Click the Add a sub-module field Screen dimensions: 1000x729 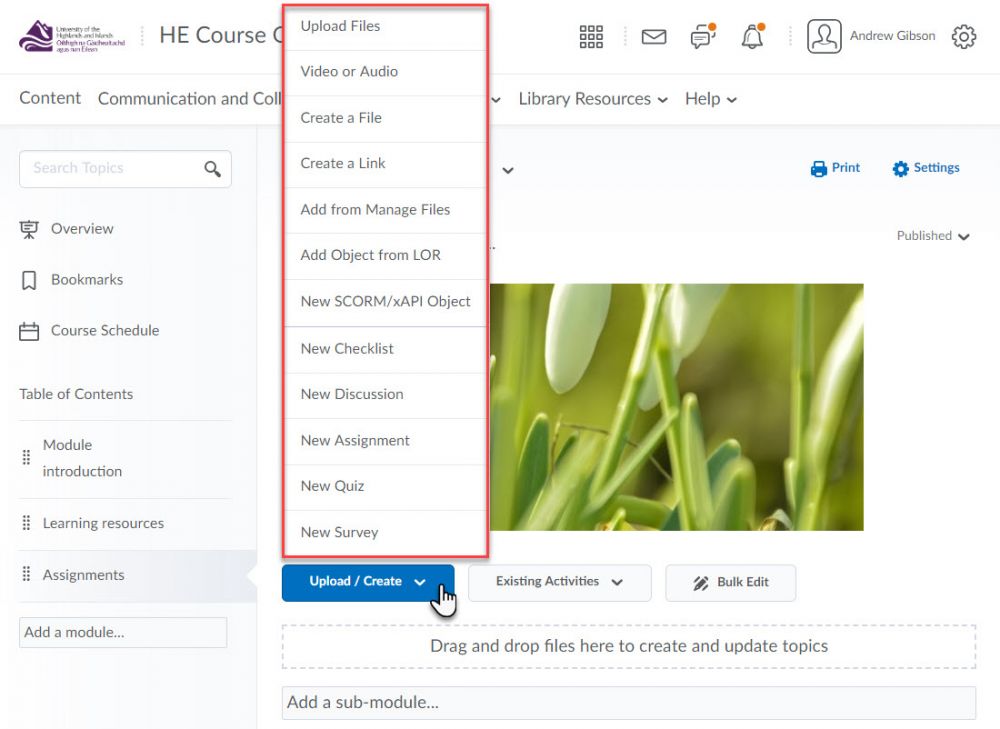coord(628,702)
